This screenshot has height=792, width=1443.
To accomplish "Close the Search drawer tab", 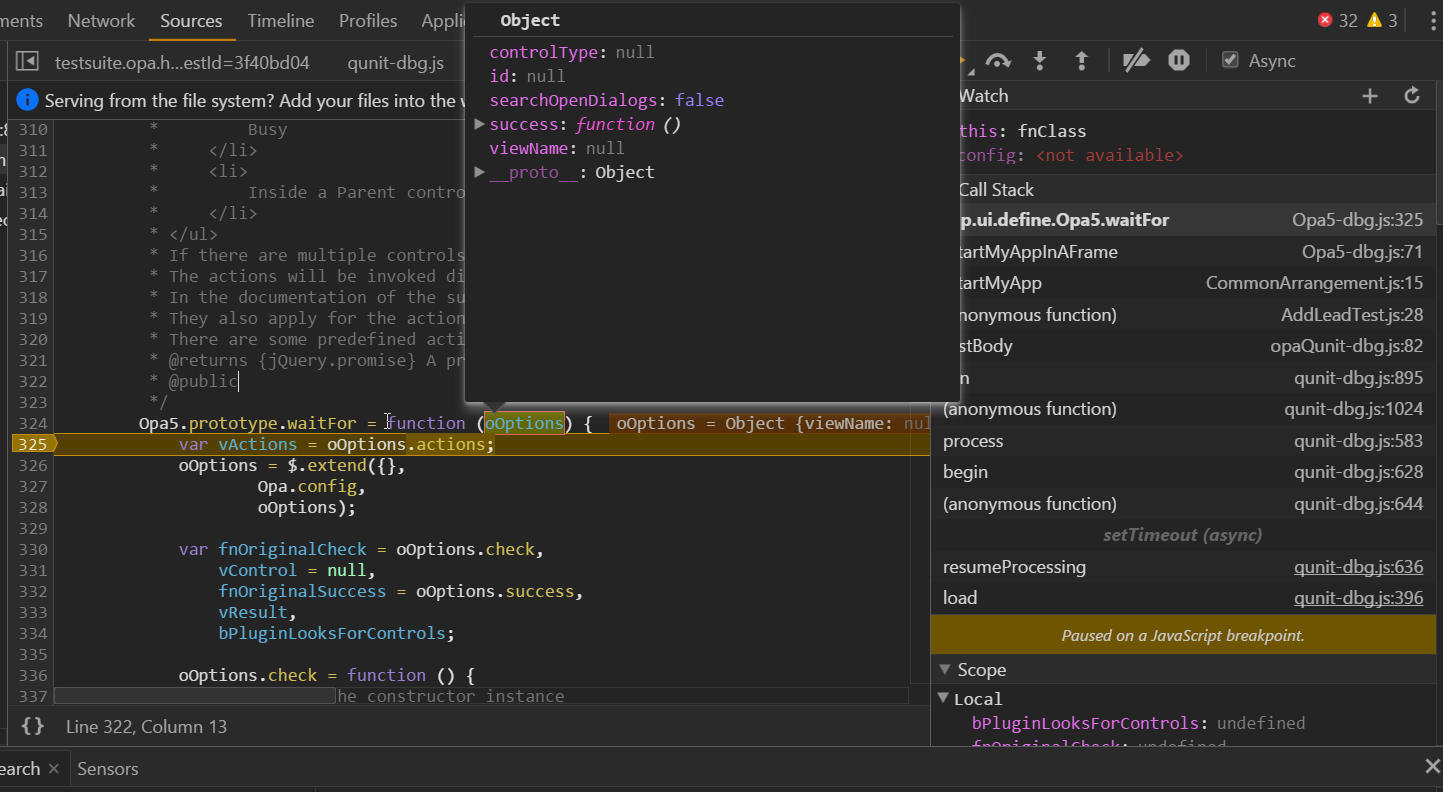I will pos(54,769).
